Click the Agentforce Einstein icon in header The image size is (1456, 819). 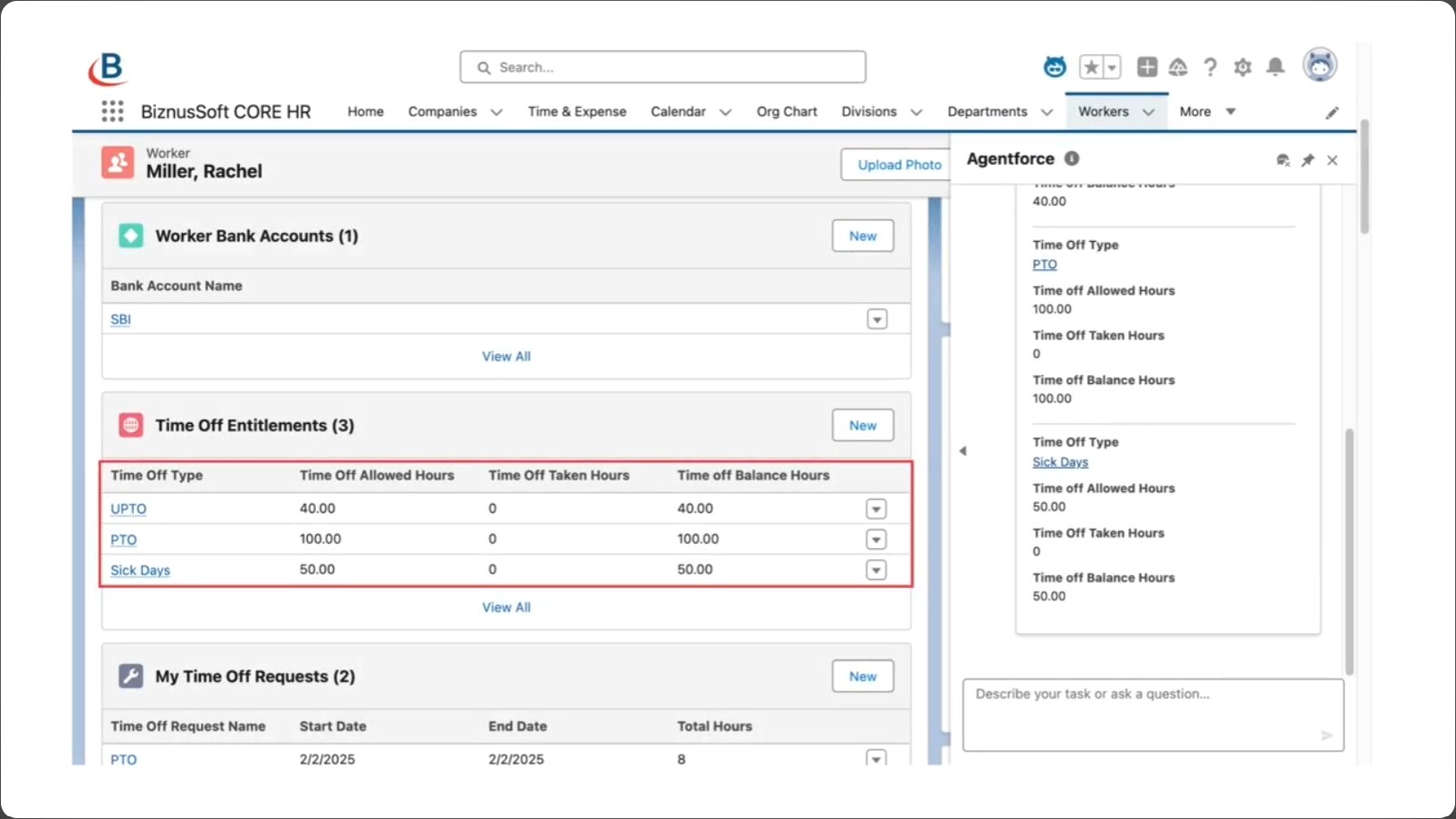1055,67
